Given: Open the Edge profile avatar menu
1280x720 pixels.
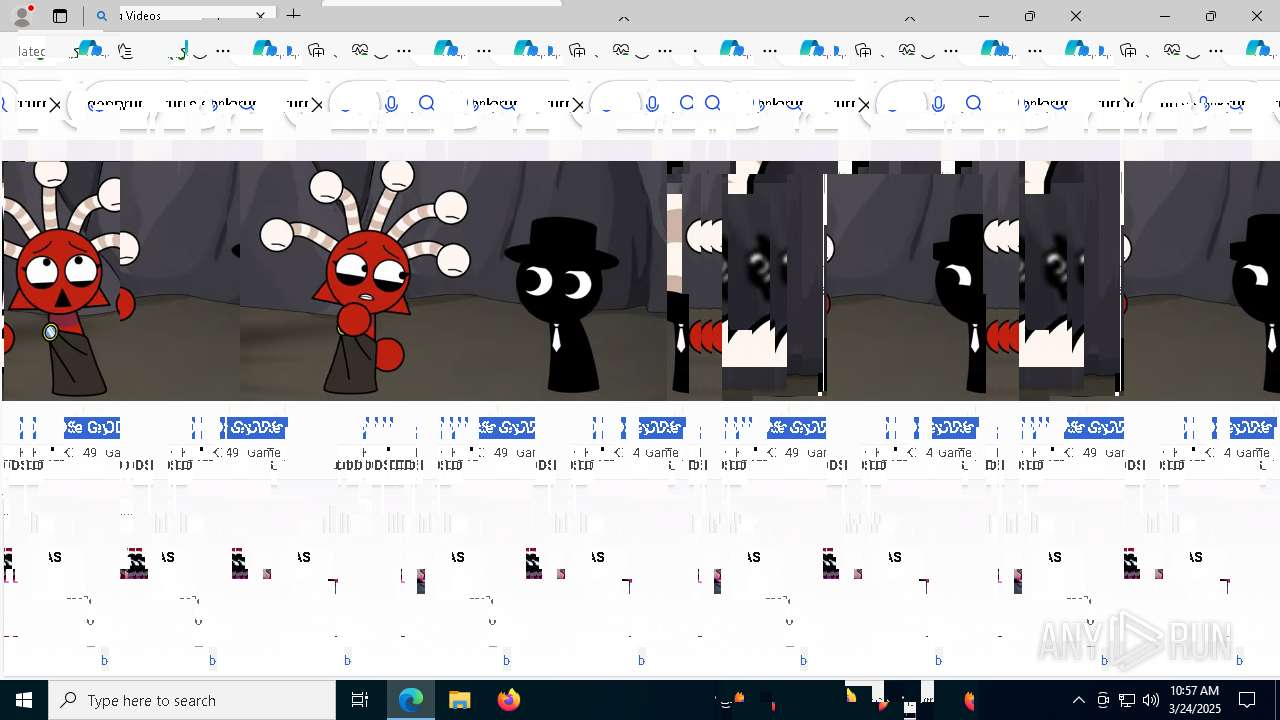Looking at the screenshot, I should (22, 16).
